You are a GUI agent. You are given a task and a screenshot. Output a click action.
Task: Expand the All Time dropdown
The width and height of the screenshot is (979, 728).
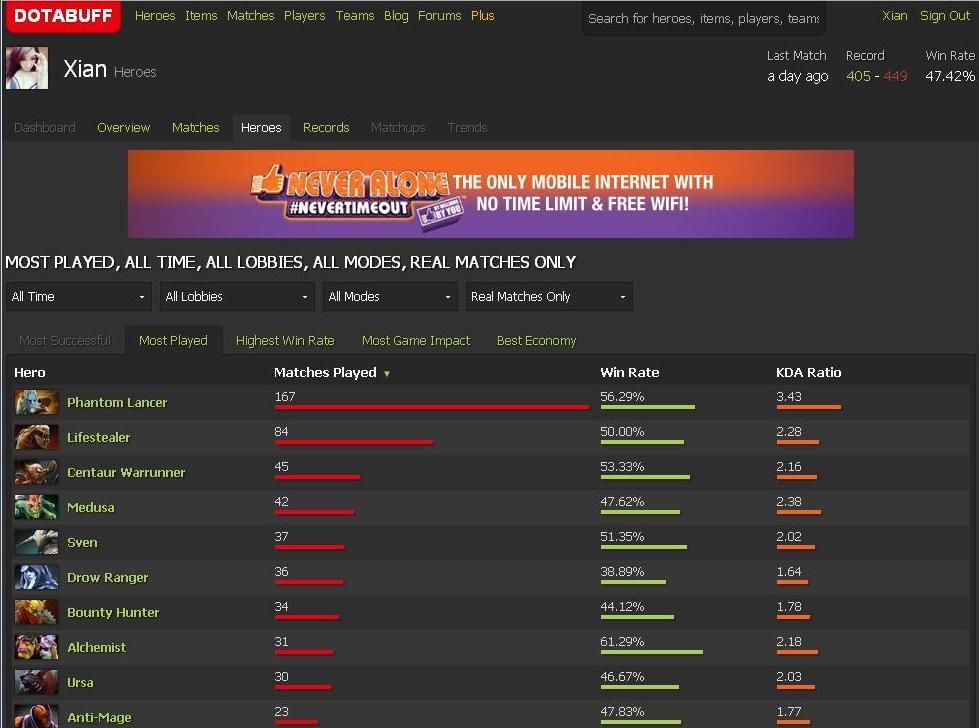point(78,297)
